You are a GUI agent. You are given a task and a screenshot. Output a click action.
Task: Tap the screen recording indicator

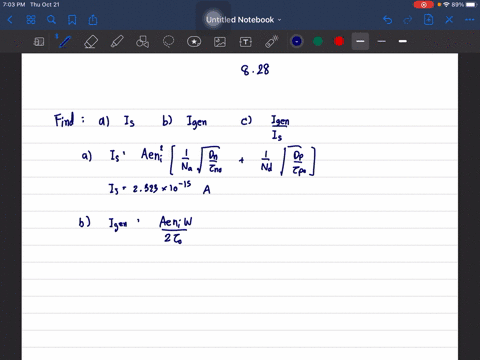(423, 5)
